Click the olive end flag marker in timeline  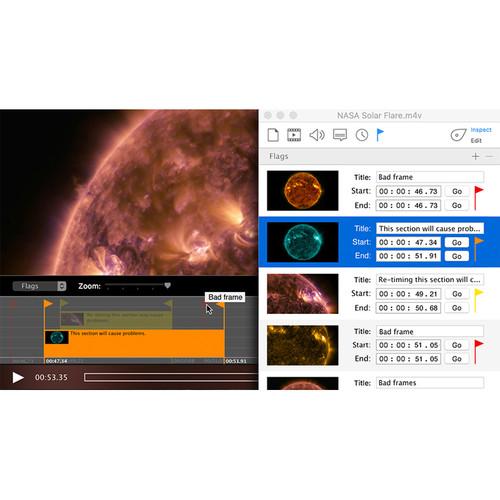169,303
